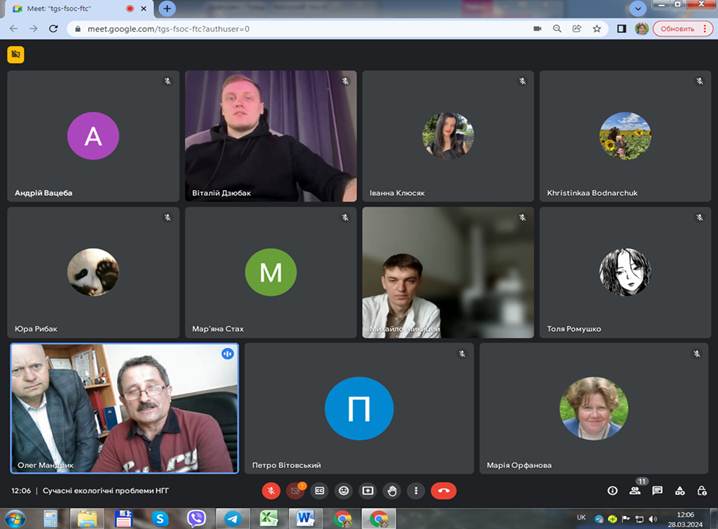Screen dimensions: 718x529
Task: Click the present screen icon
Action: pyautogui.click(x=367, y=491)
